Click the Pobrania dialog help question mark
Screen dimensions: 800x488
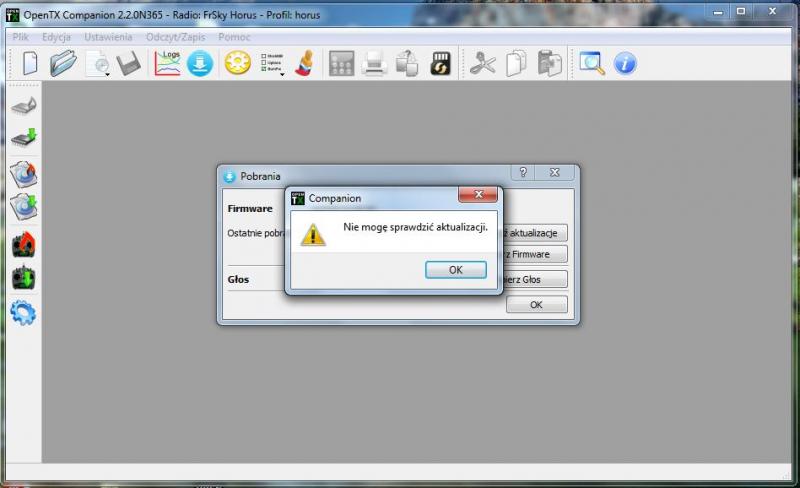tap(523, 173)
